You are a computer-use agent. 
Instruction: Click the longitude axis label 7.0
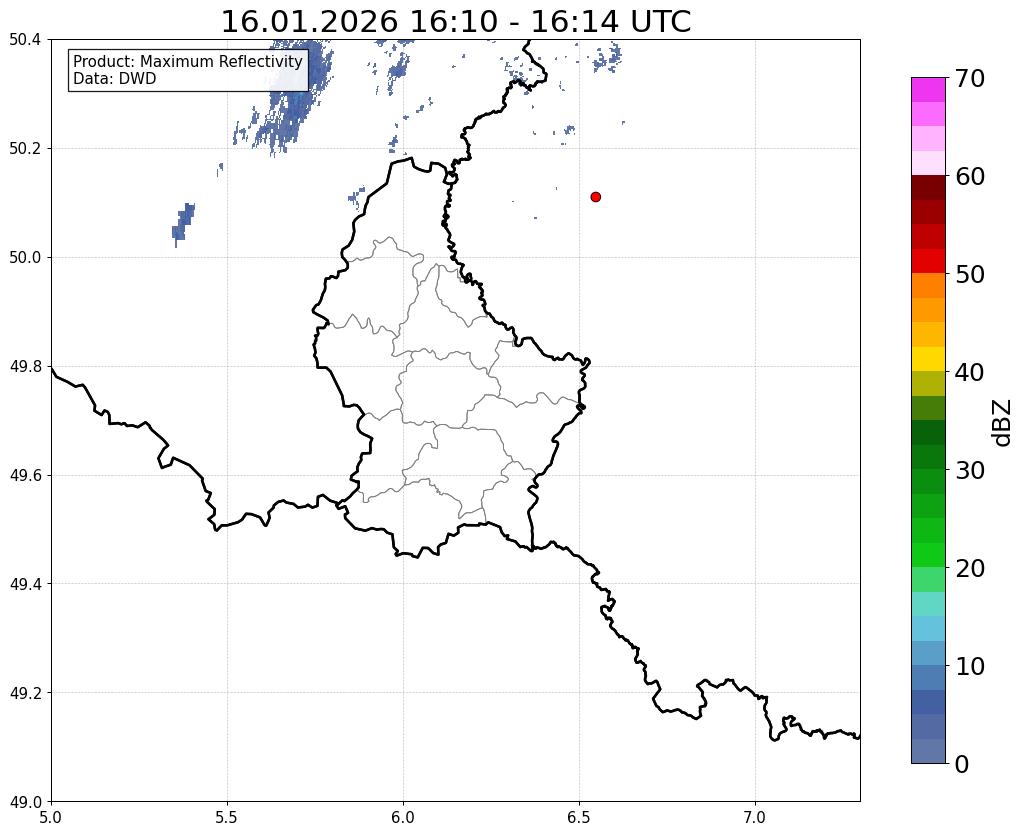(x=755, y=817)
